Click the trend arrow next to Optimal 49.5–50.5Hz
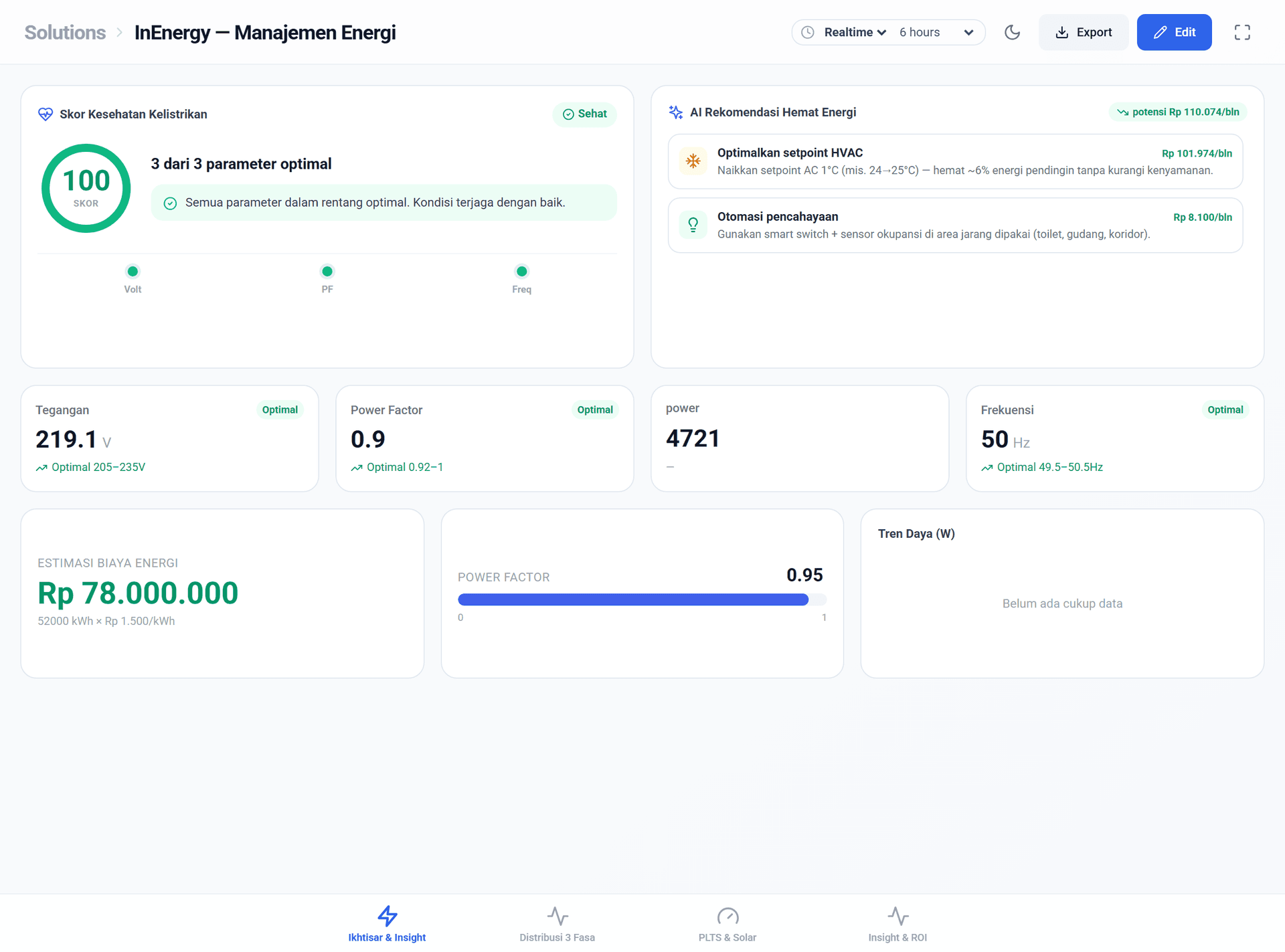The image size is (1285, 952). click(x=987, y=468)
